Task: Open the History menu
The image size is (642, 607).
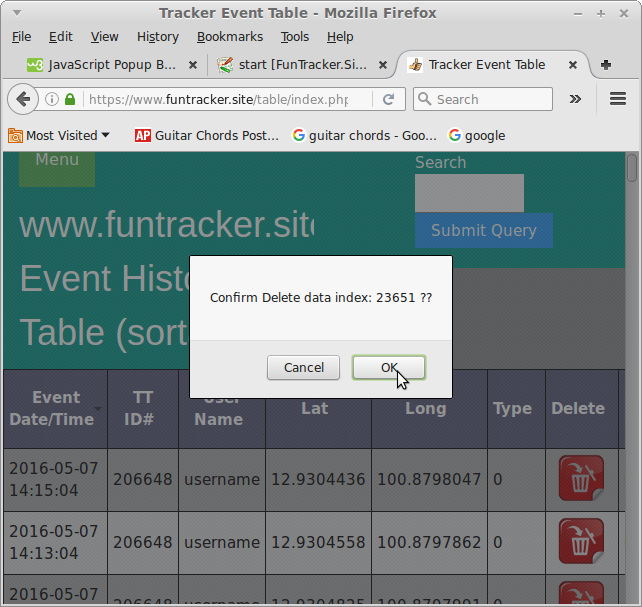Action: pyautogui.click(x=157, y=36)
